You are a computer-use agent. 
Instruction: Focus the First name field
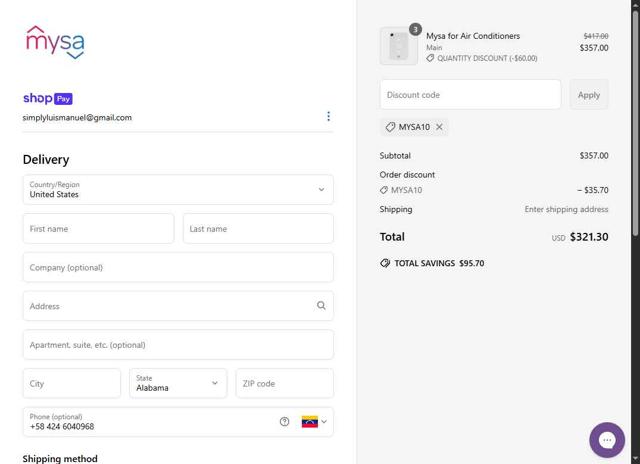(98, 229)
